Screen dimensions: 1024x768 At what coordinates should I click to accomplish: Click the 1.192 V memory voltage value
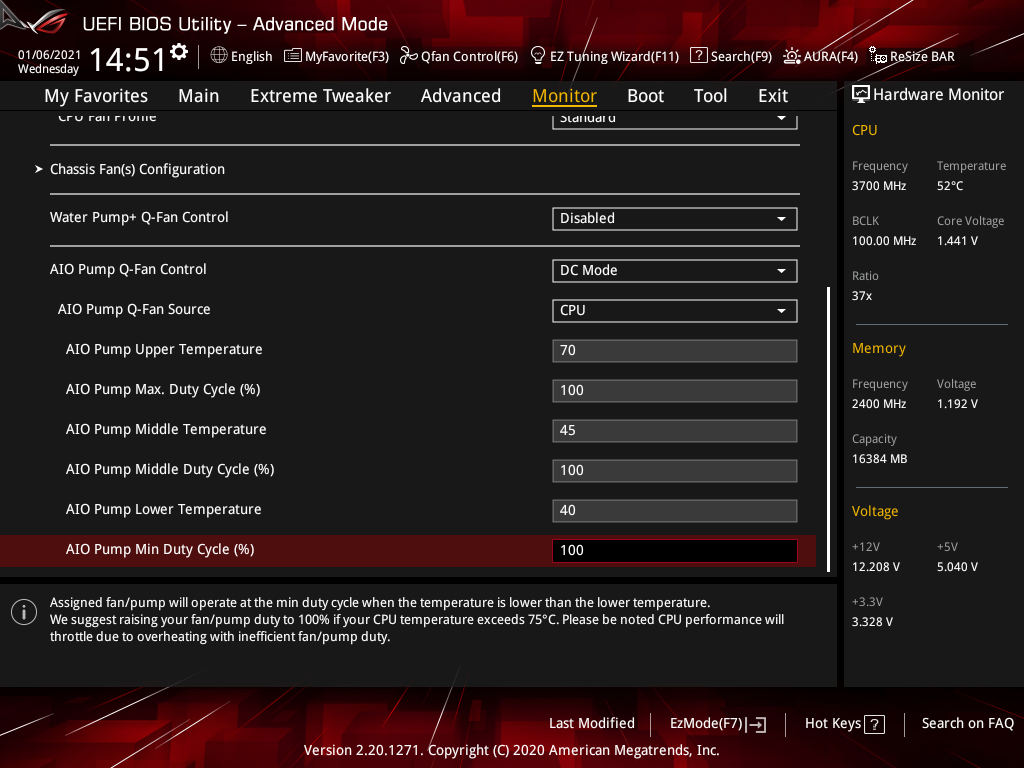click(957, 404)
